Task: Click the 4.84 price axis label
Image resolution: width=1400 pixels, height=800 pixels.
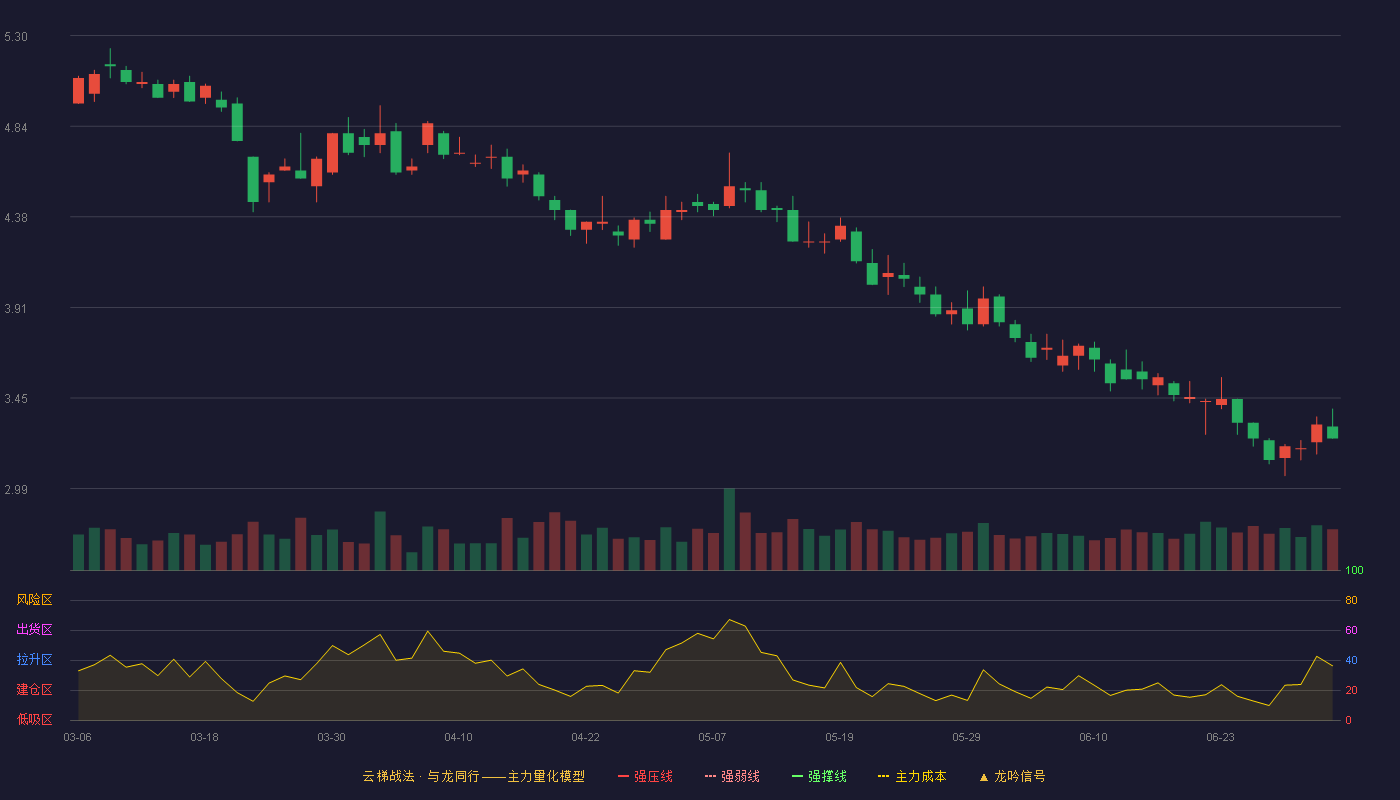Action: coord(16,128)
